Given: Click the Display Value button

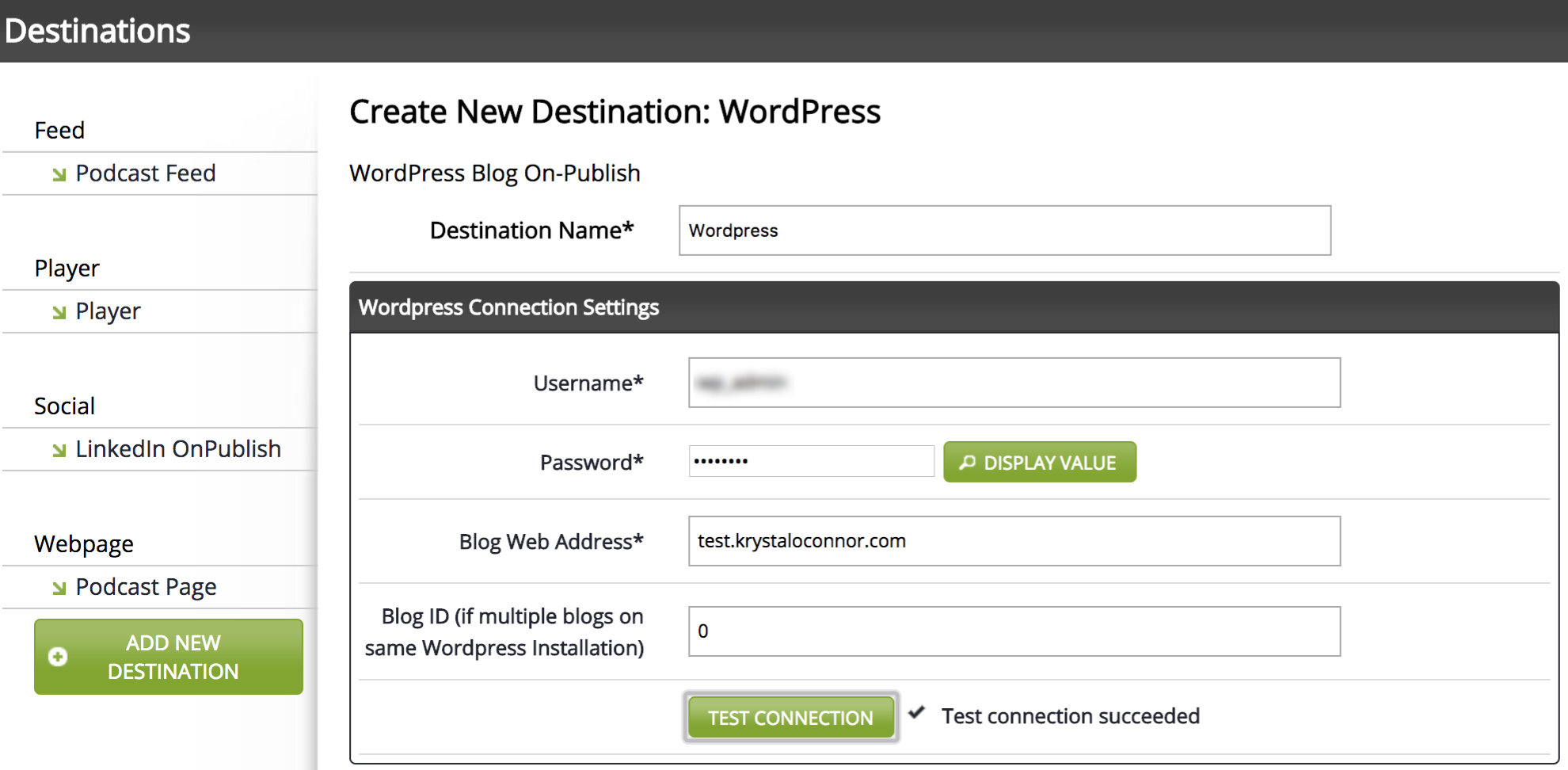Looking at the screenshot, I should coord(1040,462).
